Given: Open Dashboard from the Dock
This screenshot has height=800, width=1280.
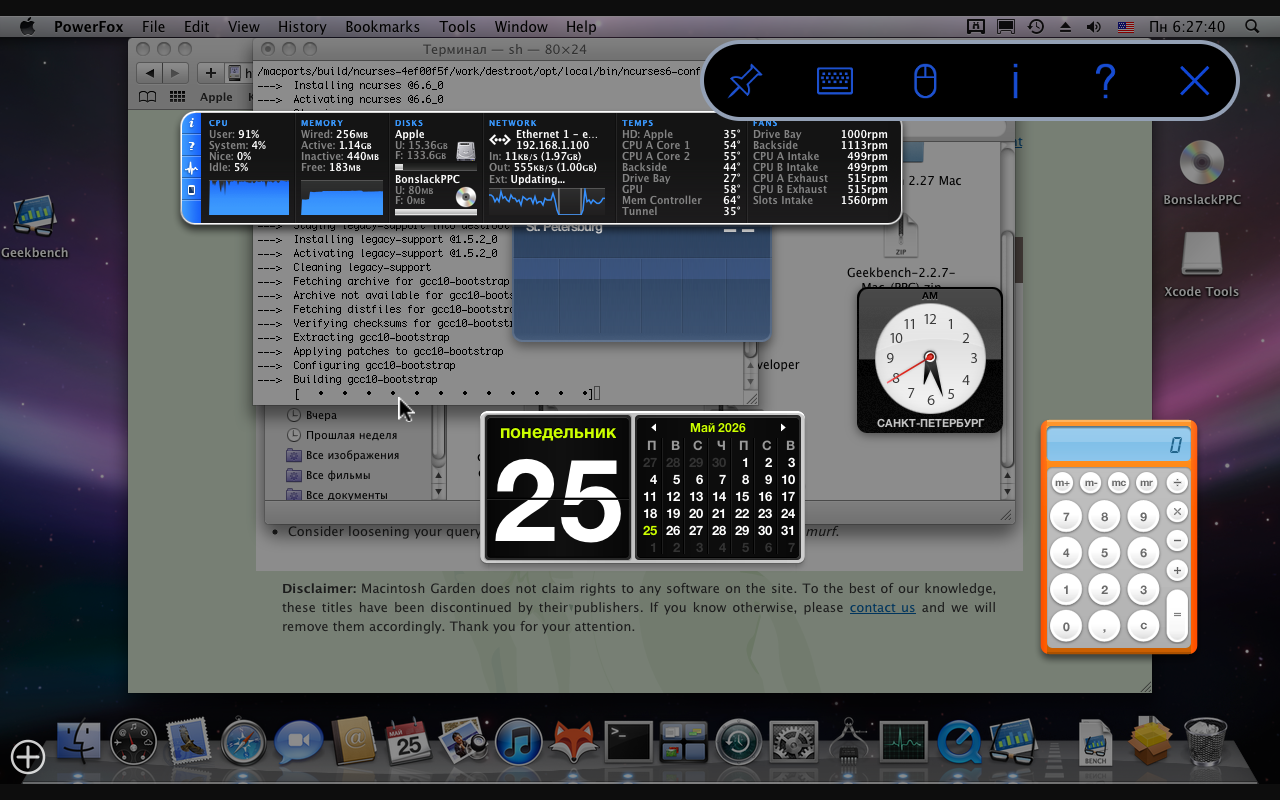Looking at the screenshot, I should (134, 744).
